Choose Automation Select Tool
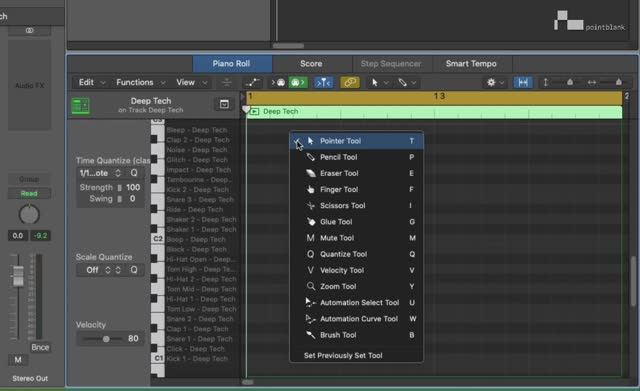The width and height of the screenshot is (640, 391). click(x=356, y=303)
